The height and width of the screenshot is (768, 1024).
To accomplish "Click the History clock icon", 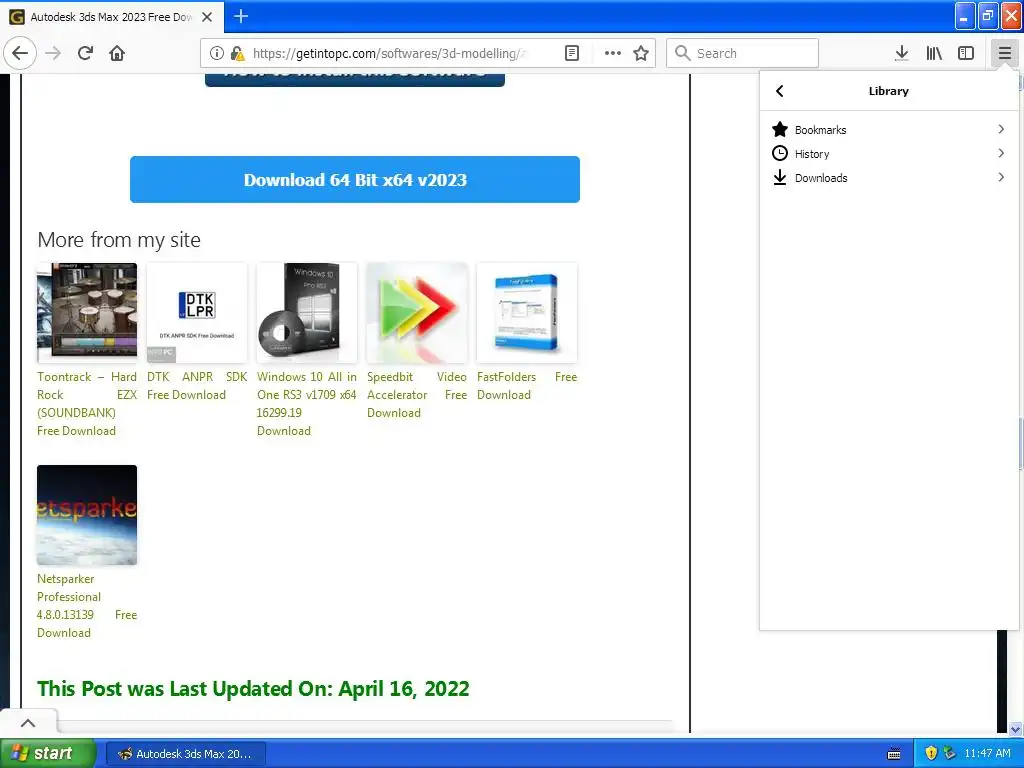I will (780, 153).
